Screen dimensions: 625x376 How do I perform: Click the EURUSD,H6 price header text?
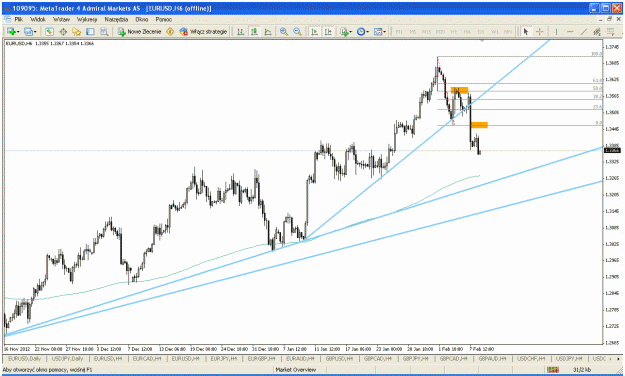click(49, 43)
